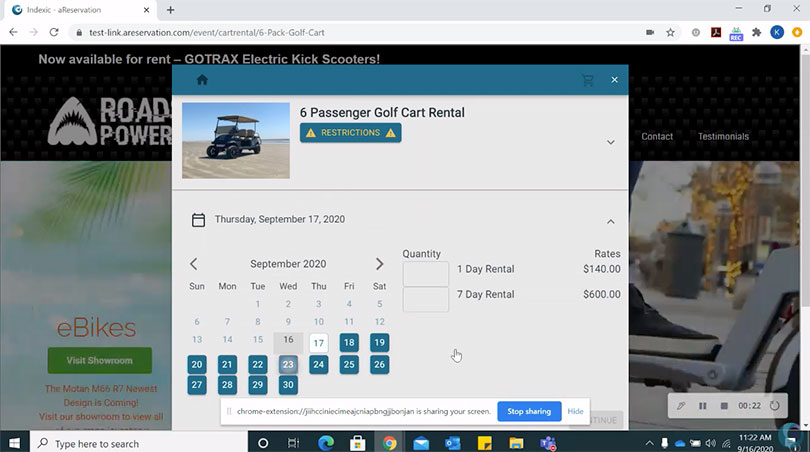The image size is (810, 452).
Task: Open the volume control in the system tray
Action: pos(711,443)
